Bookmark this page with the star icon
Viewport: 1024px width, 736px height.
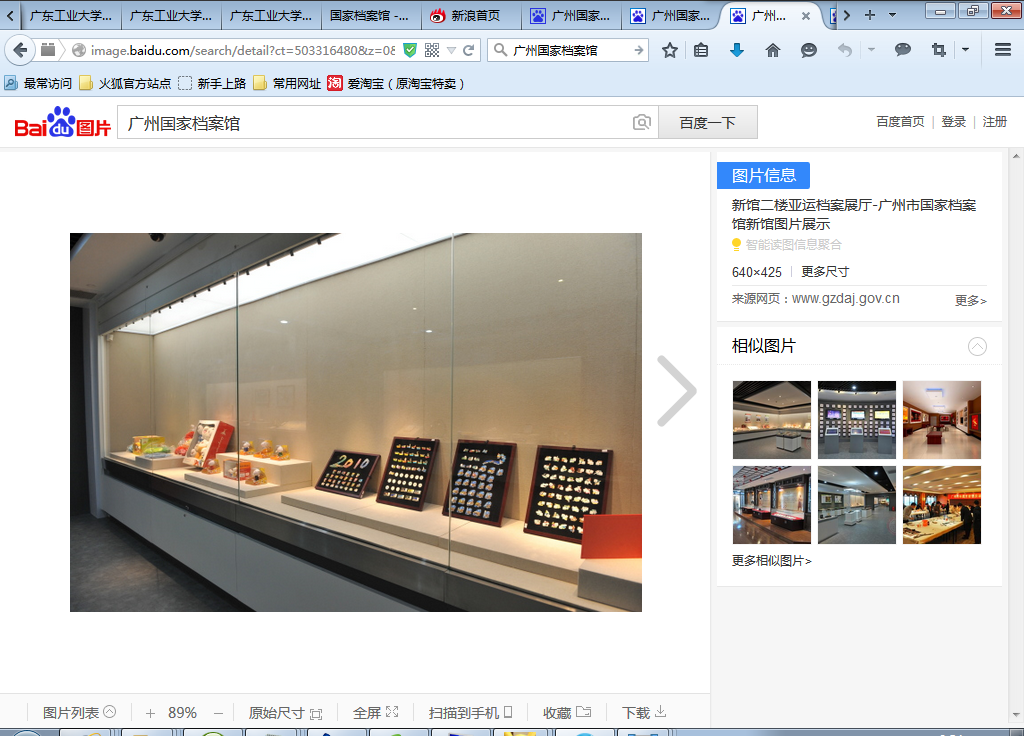coord(670,50)
